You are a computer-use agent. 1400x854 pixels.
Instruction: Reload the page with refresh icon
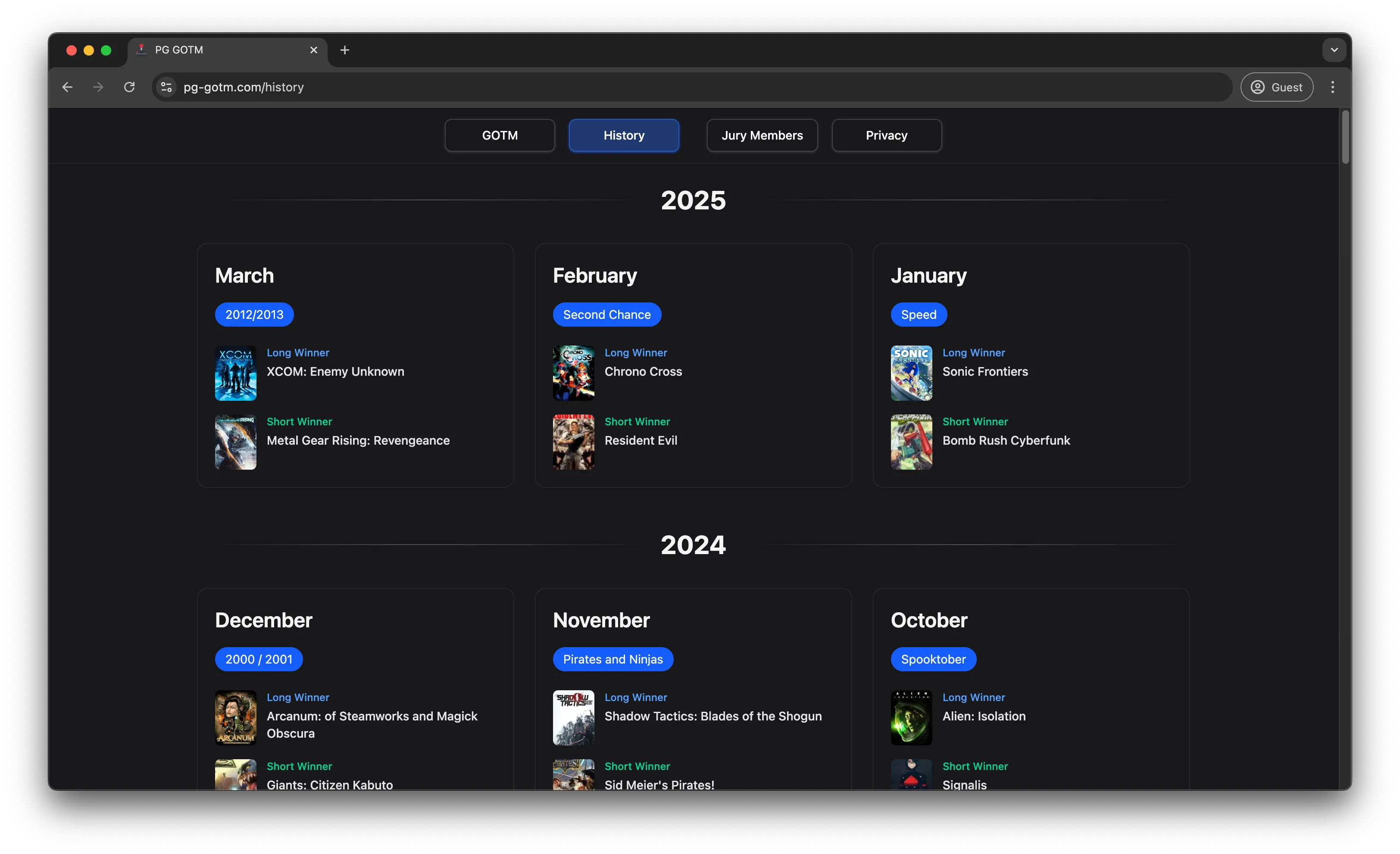(x=130, y=87)
